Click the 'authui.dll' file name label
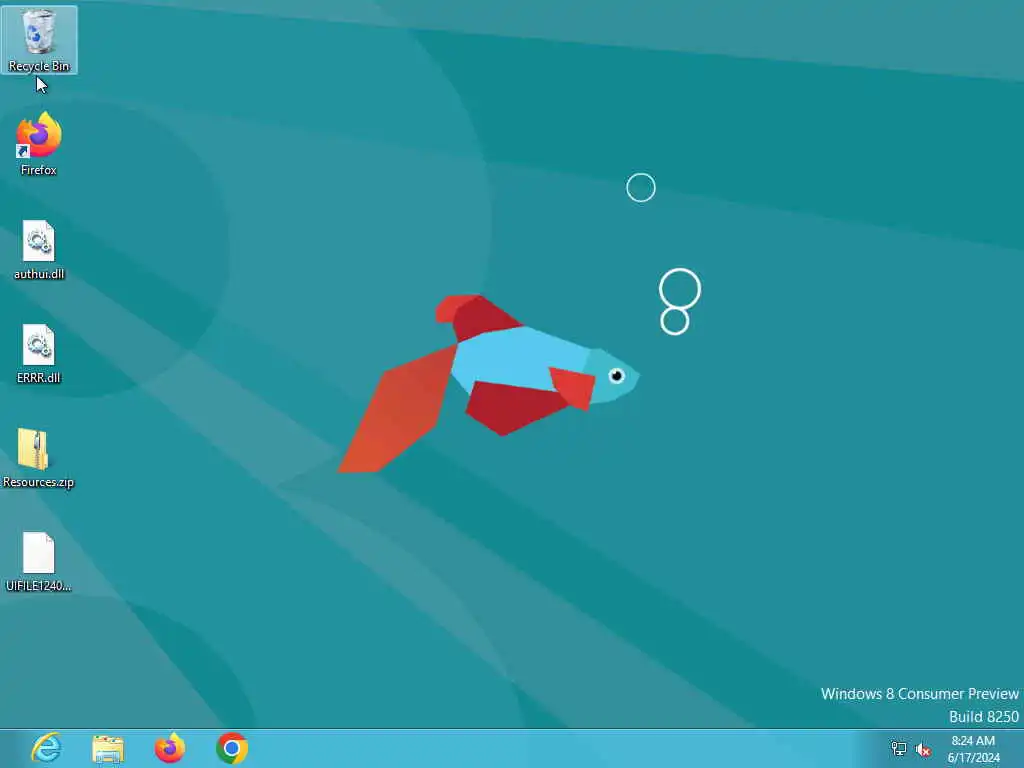 click(x=39, y=274)
